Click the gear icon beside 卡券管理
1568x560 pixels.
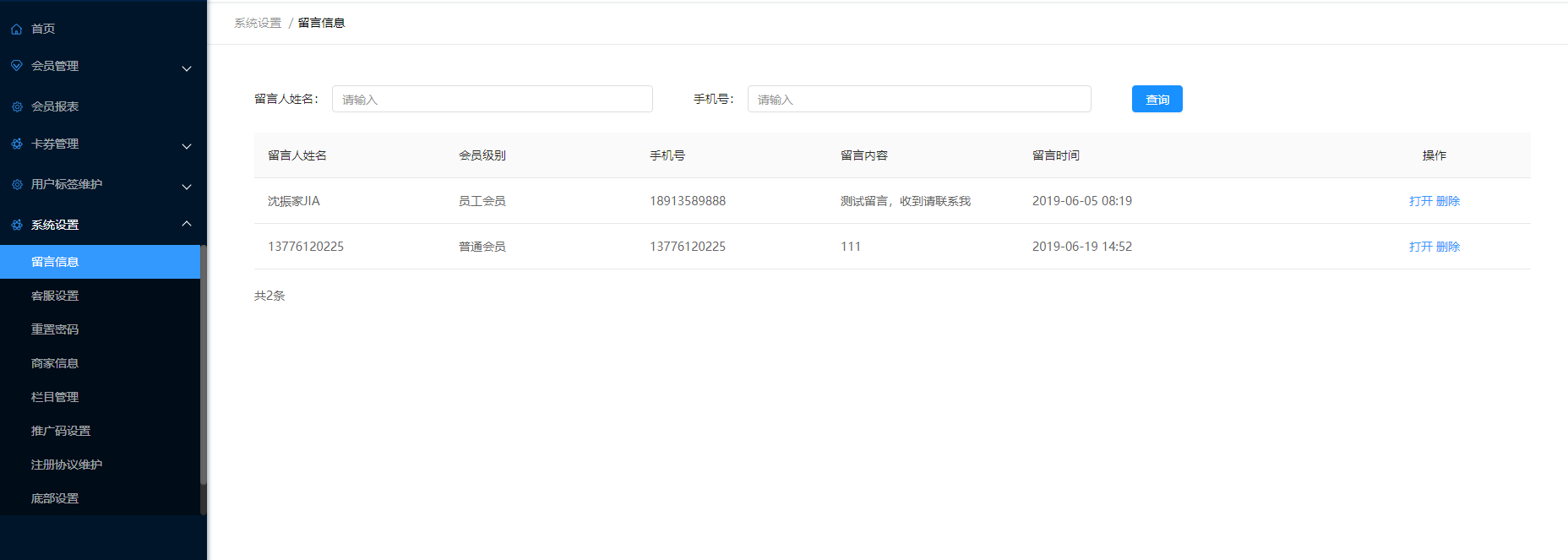coord(17,144)
